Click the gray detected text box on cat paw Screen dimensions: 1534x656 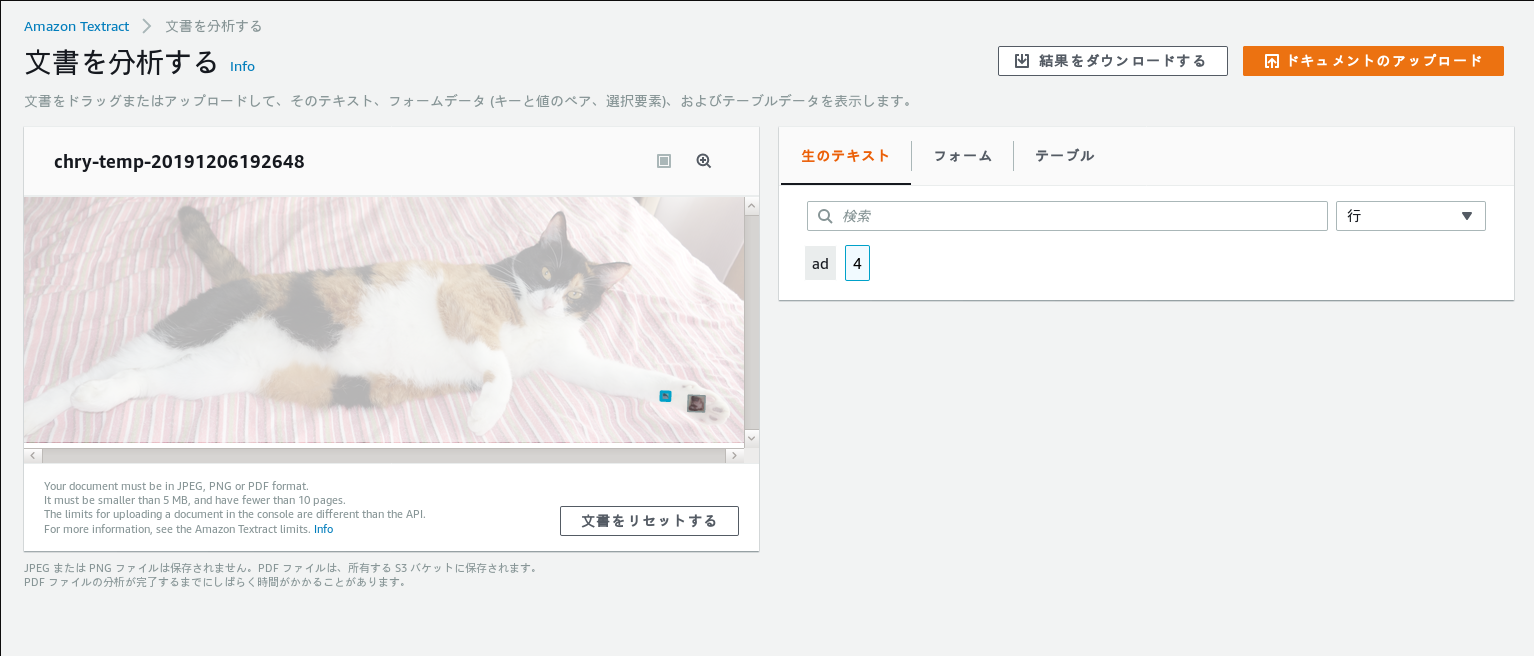[x=696, y=403]
